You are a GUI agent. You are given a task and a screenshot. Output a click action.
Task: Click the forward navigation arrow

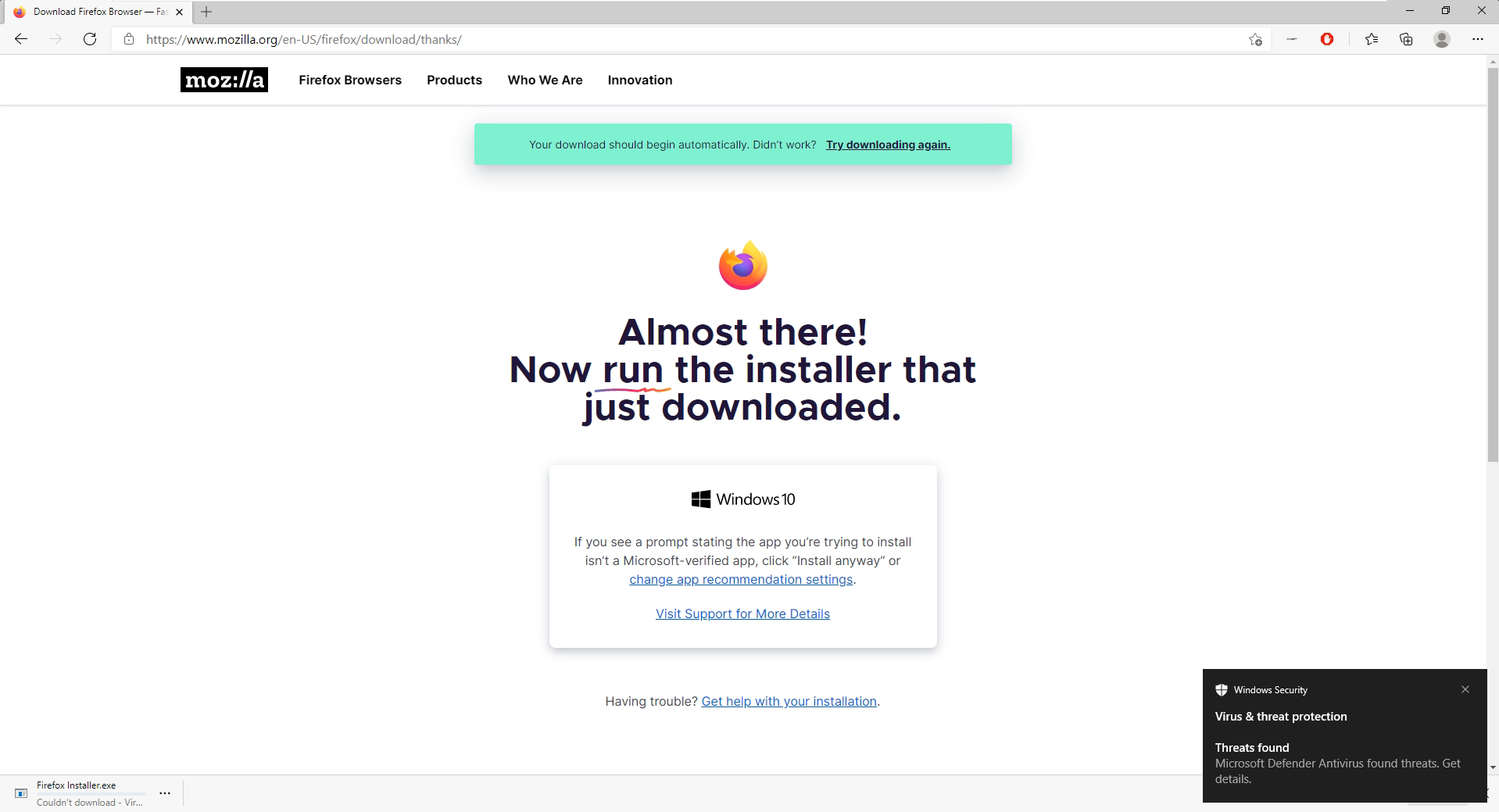click(x=55, y=39)
